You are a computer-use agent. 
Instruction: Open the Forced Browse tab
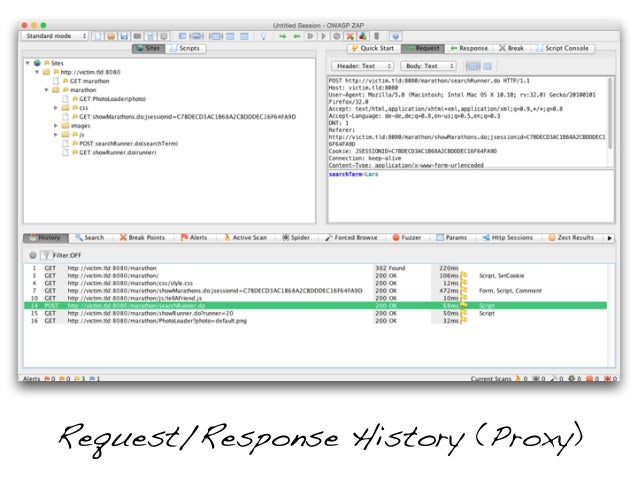coord(351,238)
